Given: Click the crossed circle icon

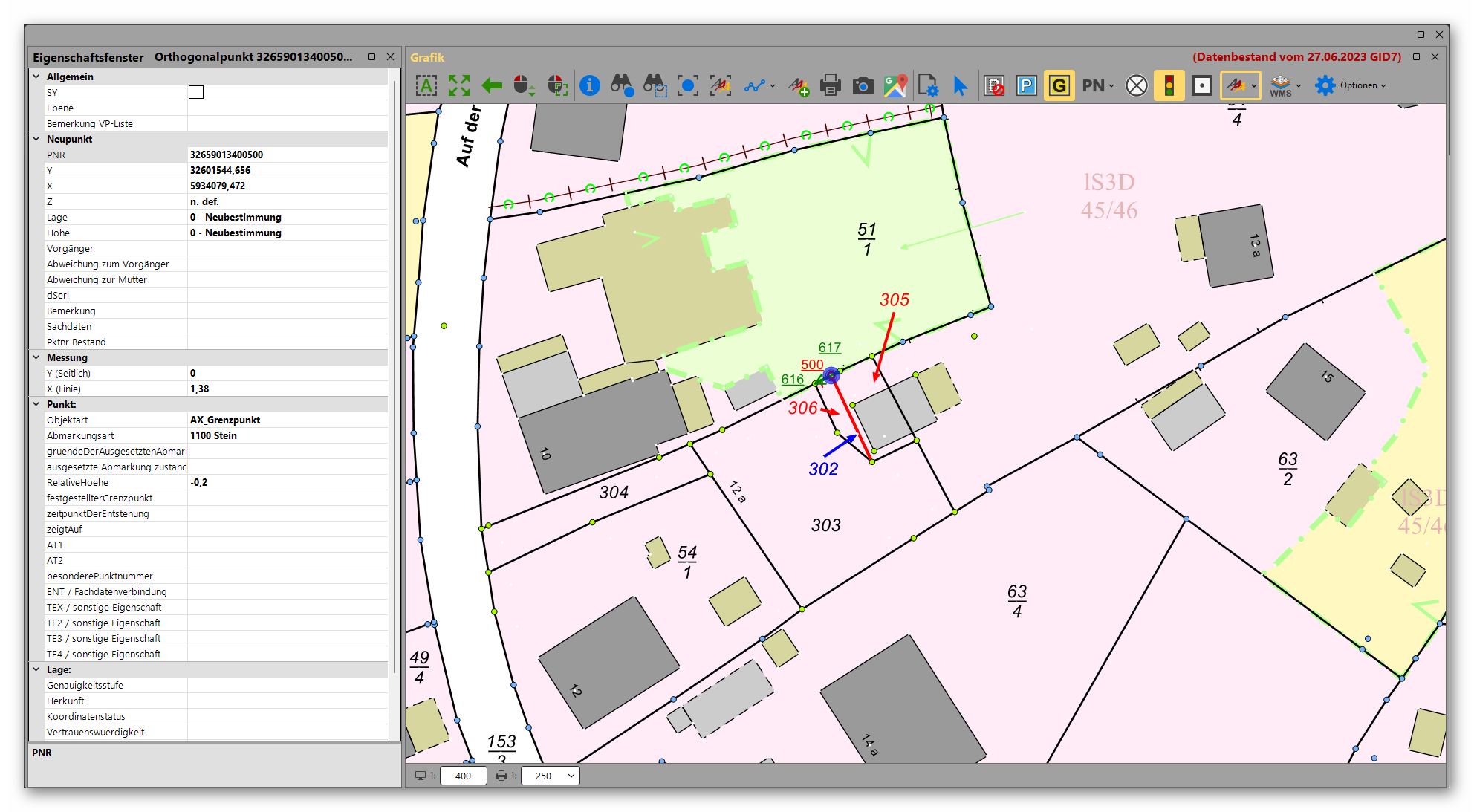Looking at the screenshot, I should [1136, 85].
